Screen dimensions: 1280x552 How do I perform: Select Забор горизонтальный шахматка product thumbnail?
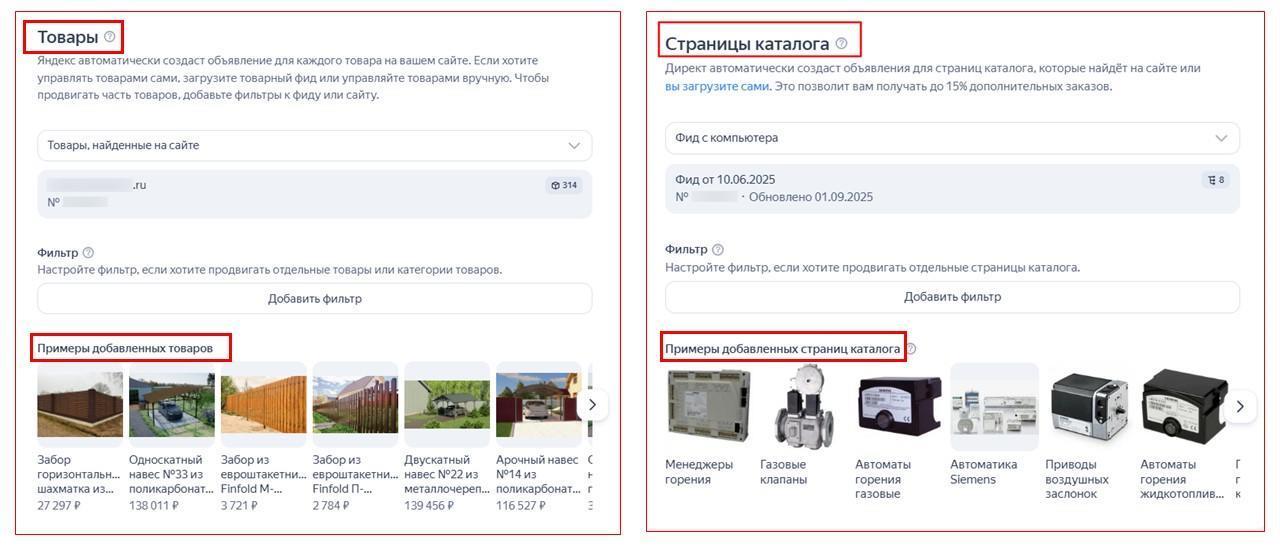[80, 405]
